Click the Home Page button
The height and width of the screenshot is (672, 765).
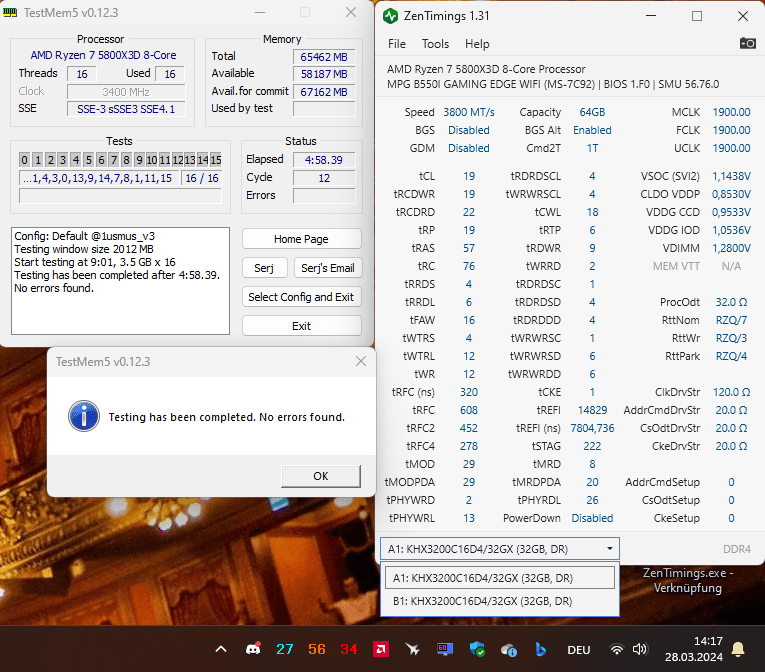302,239
